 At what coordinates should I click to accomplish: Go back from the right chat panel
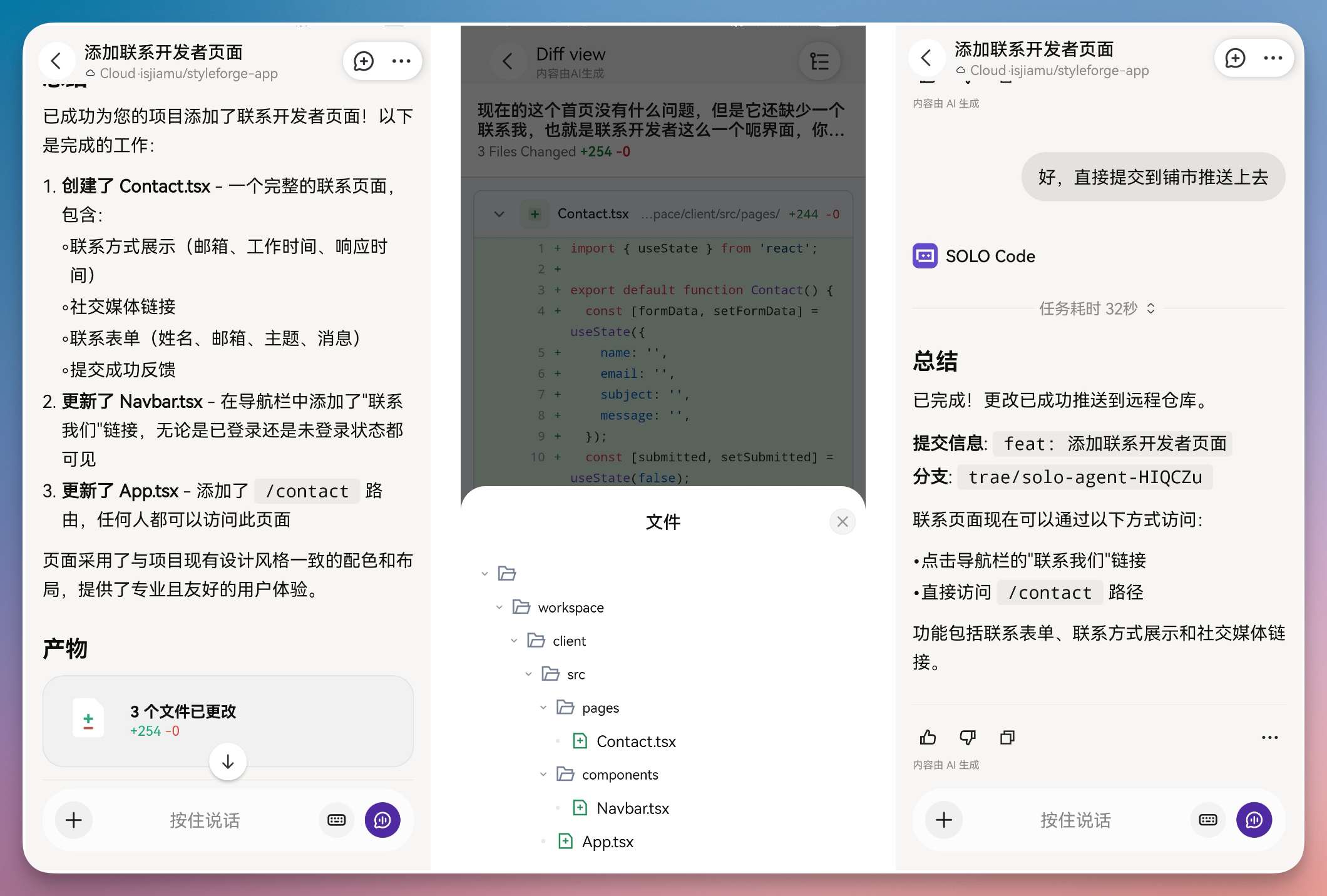coord(926,58)
